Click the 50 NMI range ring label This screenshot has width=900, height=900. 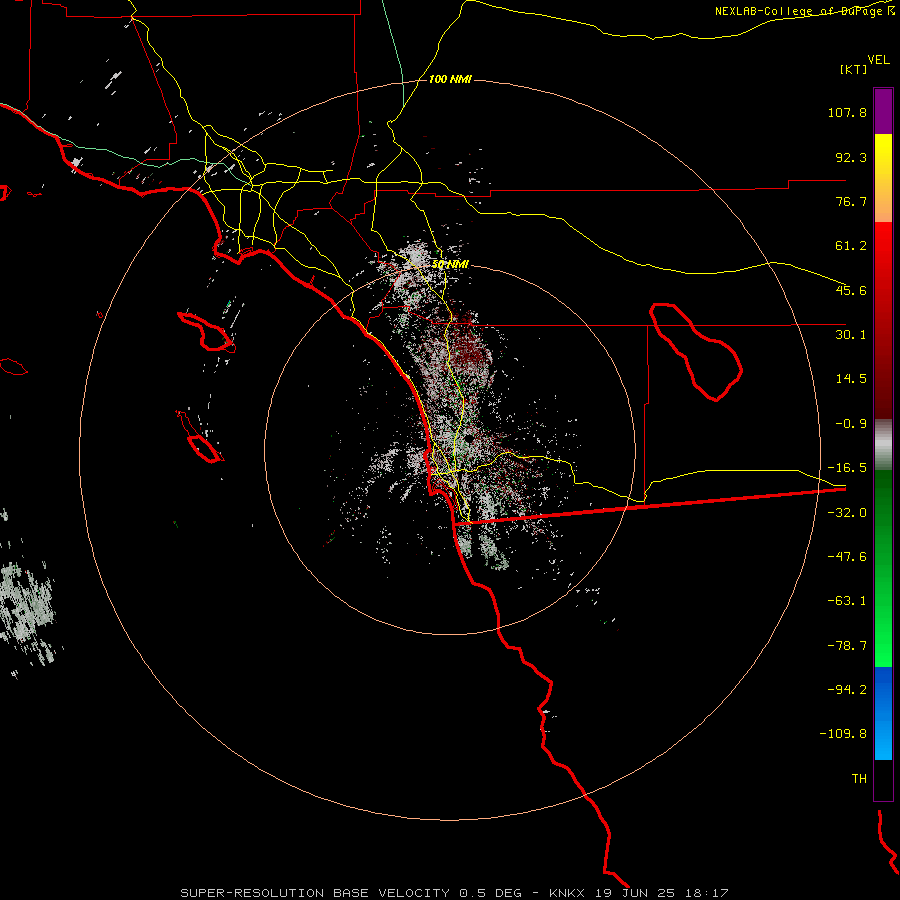click(451, 264)
